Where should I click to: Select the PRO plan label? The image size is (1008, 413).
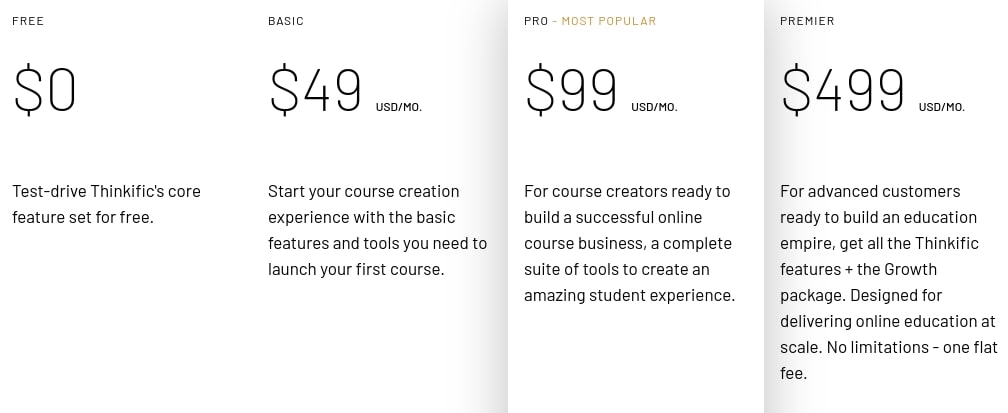pyautogui.click(x=536, y=21)
